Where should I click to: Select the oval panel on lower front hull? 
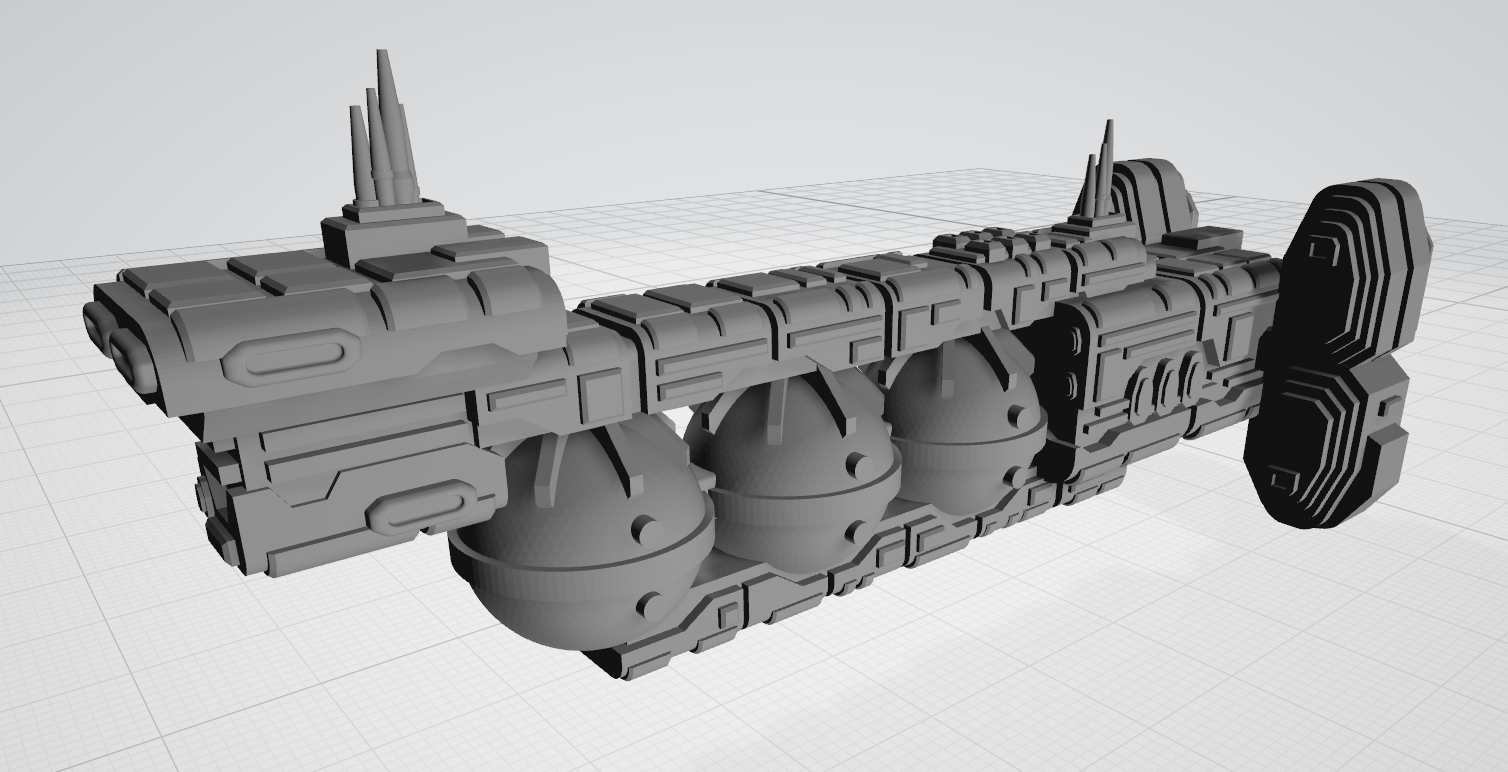[420, 505]
